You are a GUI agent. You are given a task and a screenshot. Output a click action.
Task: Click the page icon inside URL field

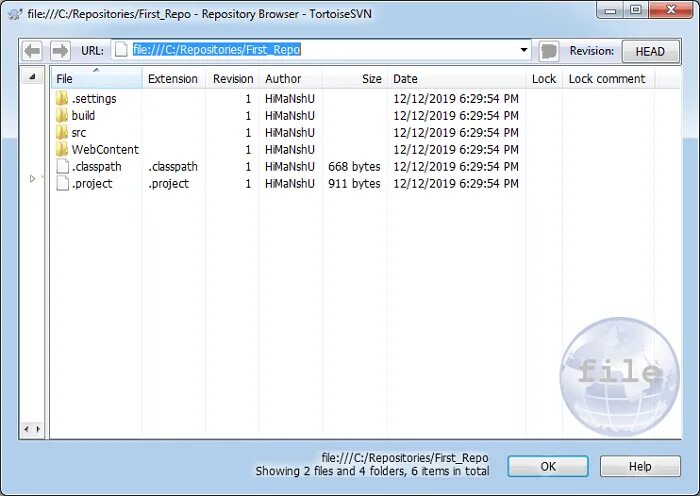121,50
